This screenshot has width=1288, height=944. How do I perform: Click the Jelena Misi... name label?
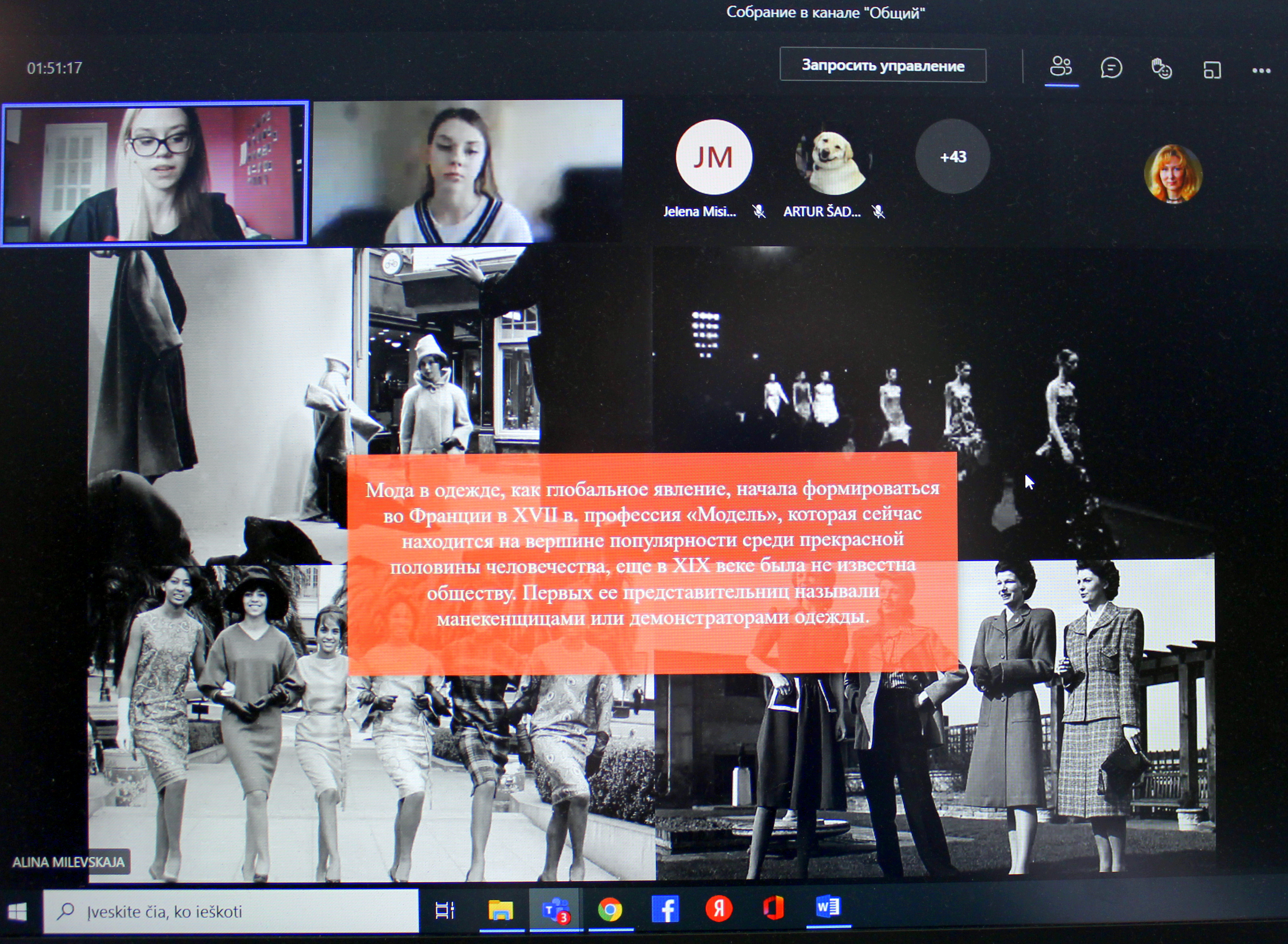pyautogui.click(x=699, y=211)
